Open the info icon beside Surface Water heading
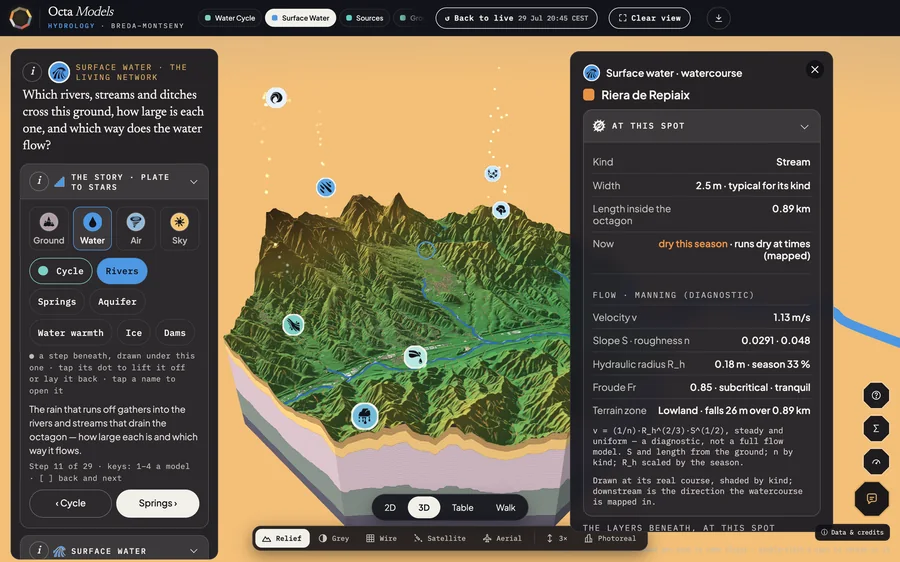 click(x=33, y=71)
